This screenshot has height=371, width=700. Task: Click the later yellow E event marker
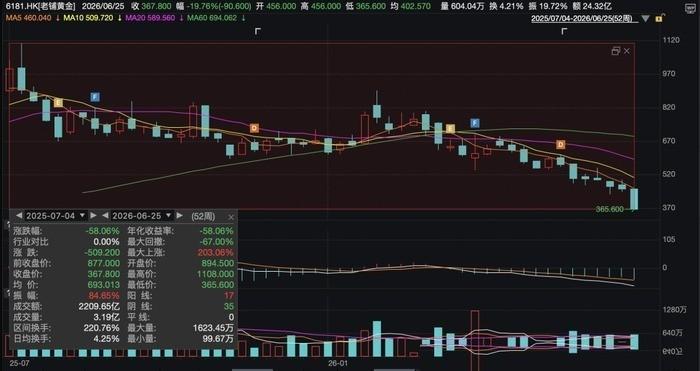click(x=450, y=129)
